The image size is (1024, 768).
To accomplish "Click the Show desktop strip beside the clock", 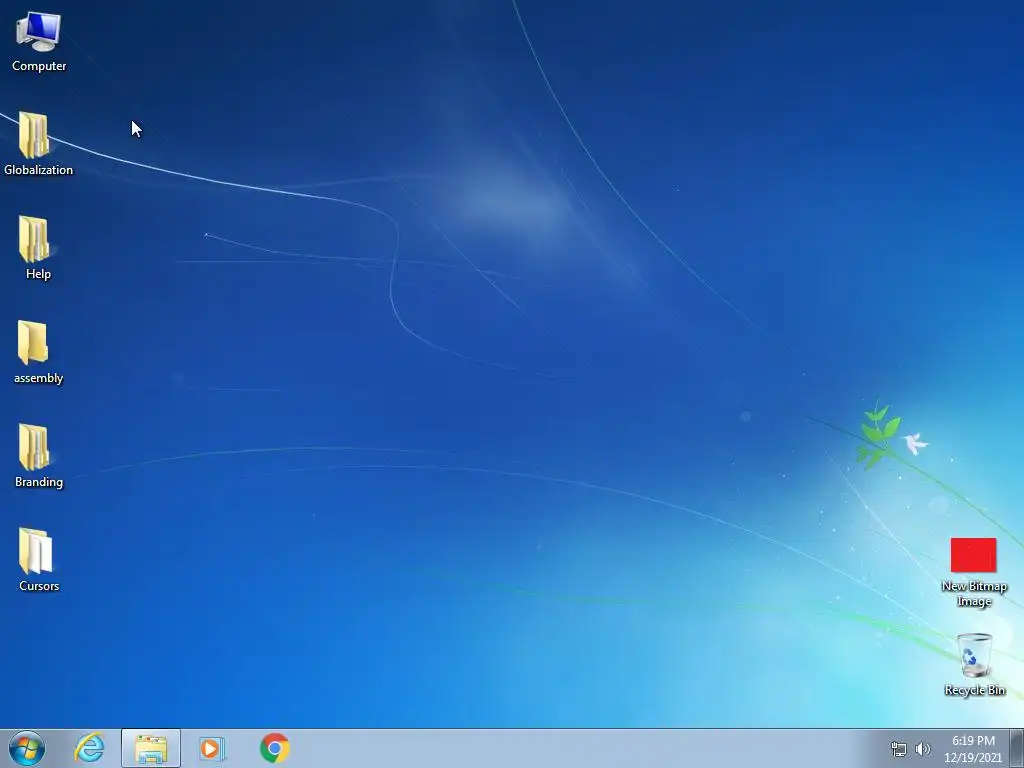I will coord(1017,748).
